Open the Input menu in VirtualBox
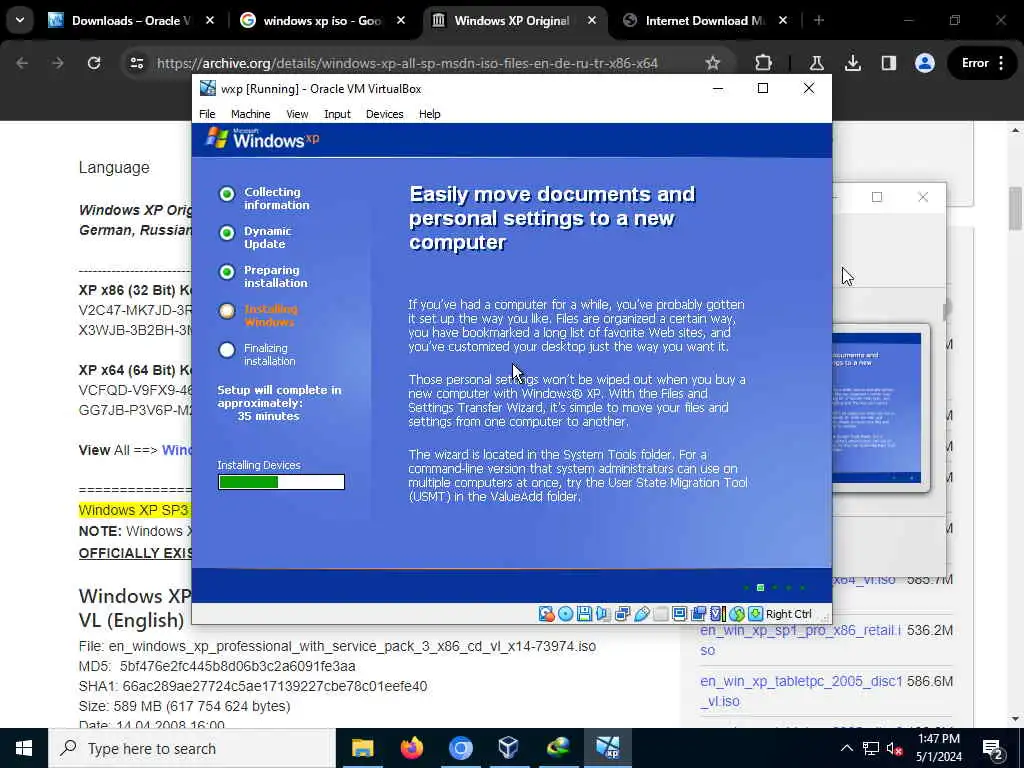The image size is (1024, 768). click(x=337, y=114)
